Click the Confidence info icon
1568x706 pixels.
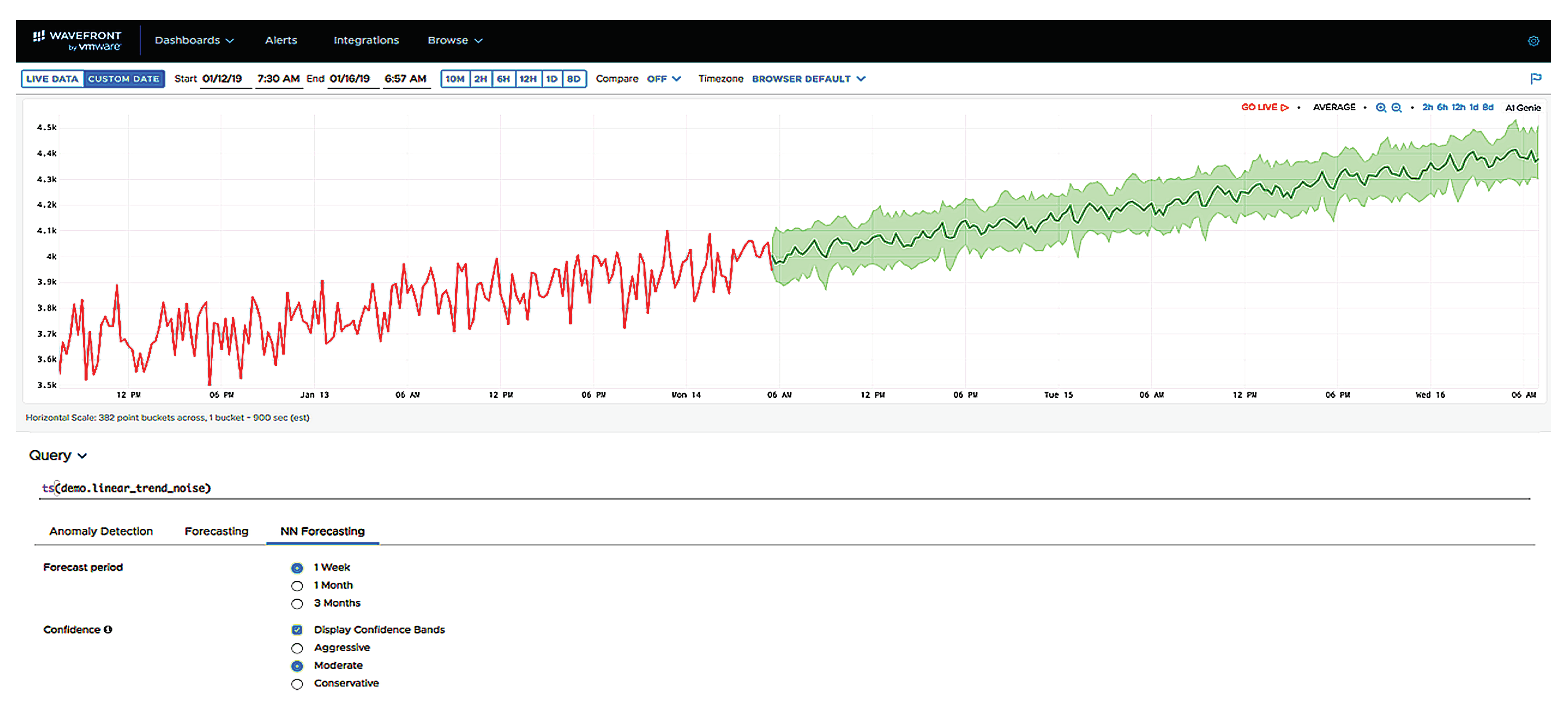point(108,629)
